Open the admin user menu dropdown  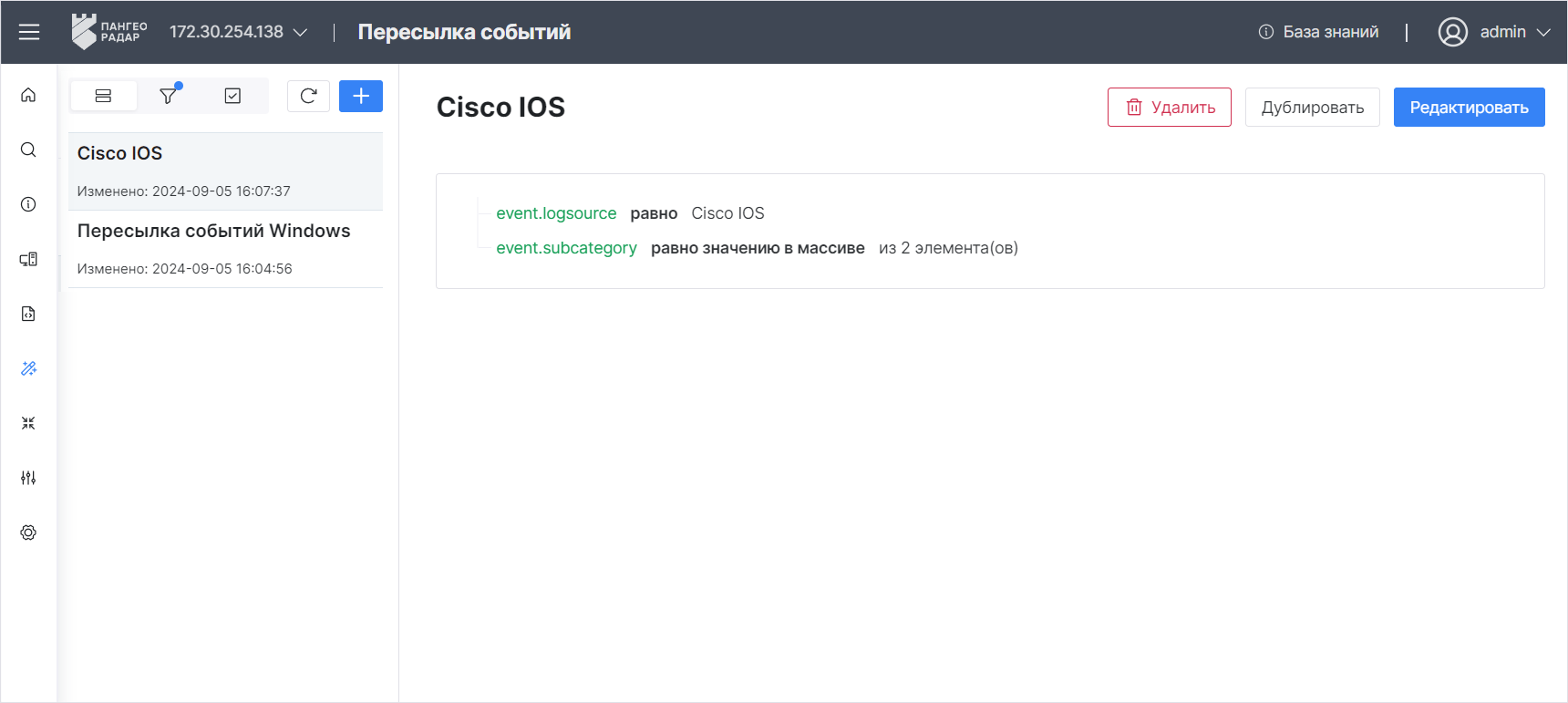pyautogui.click(x=1514, y=32)
